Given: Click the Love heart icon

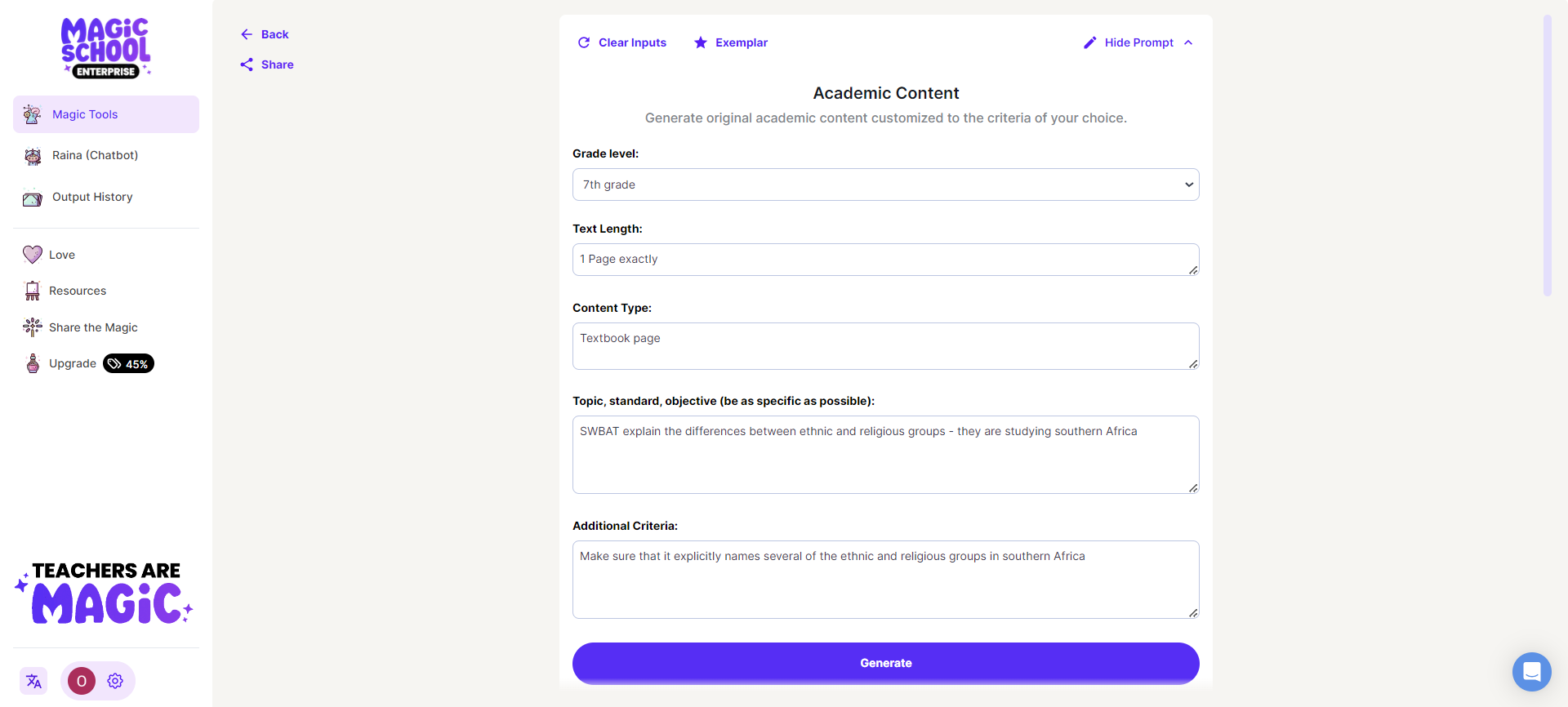Looking at the screenshot, I should click(33, 255).
